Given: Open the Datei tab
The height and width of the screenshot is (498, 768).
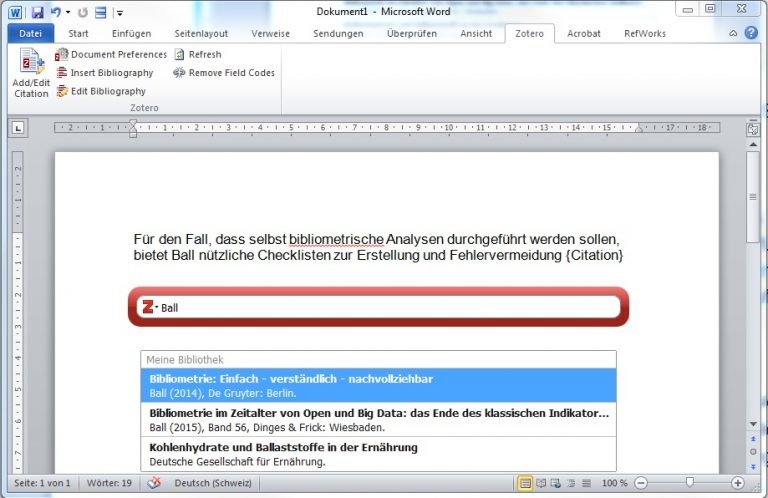Looking at the screenshot, I should (30, 33).
